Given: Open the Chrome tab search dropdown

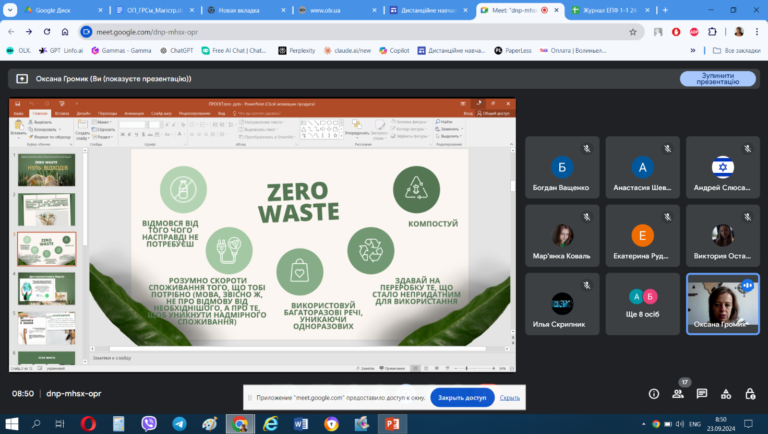Looking at the screenshot, I should (x=10, y=10).
